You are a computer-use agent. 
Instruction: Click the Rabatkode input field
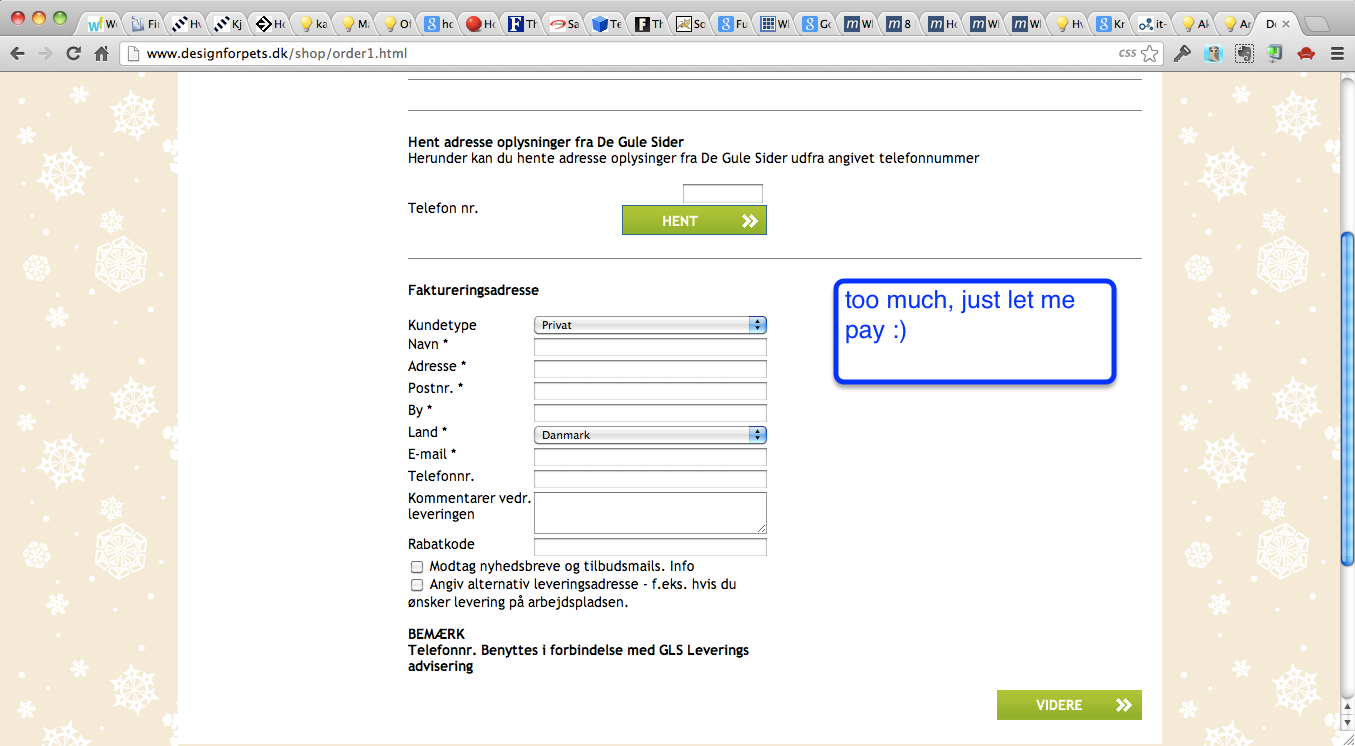[650, 547]
